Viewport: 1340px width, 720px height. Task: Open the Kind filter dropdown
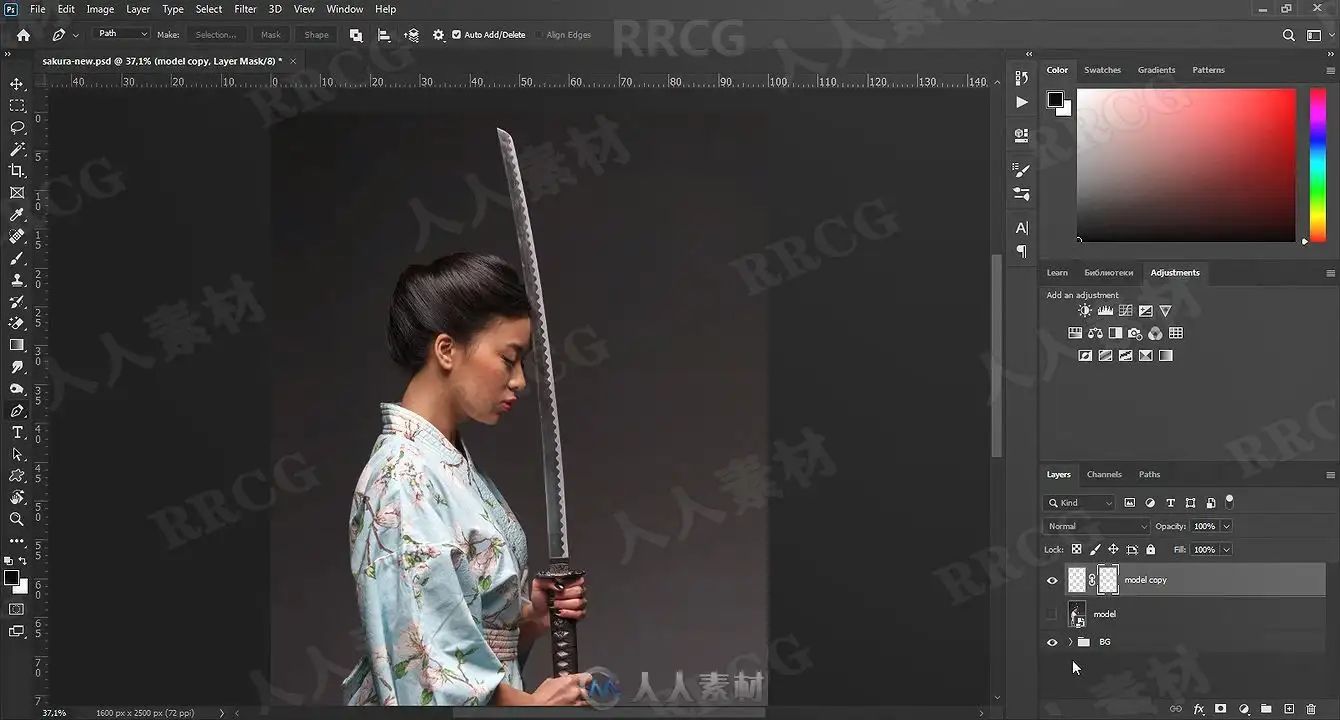point(1079,503)
